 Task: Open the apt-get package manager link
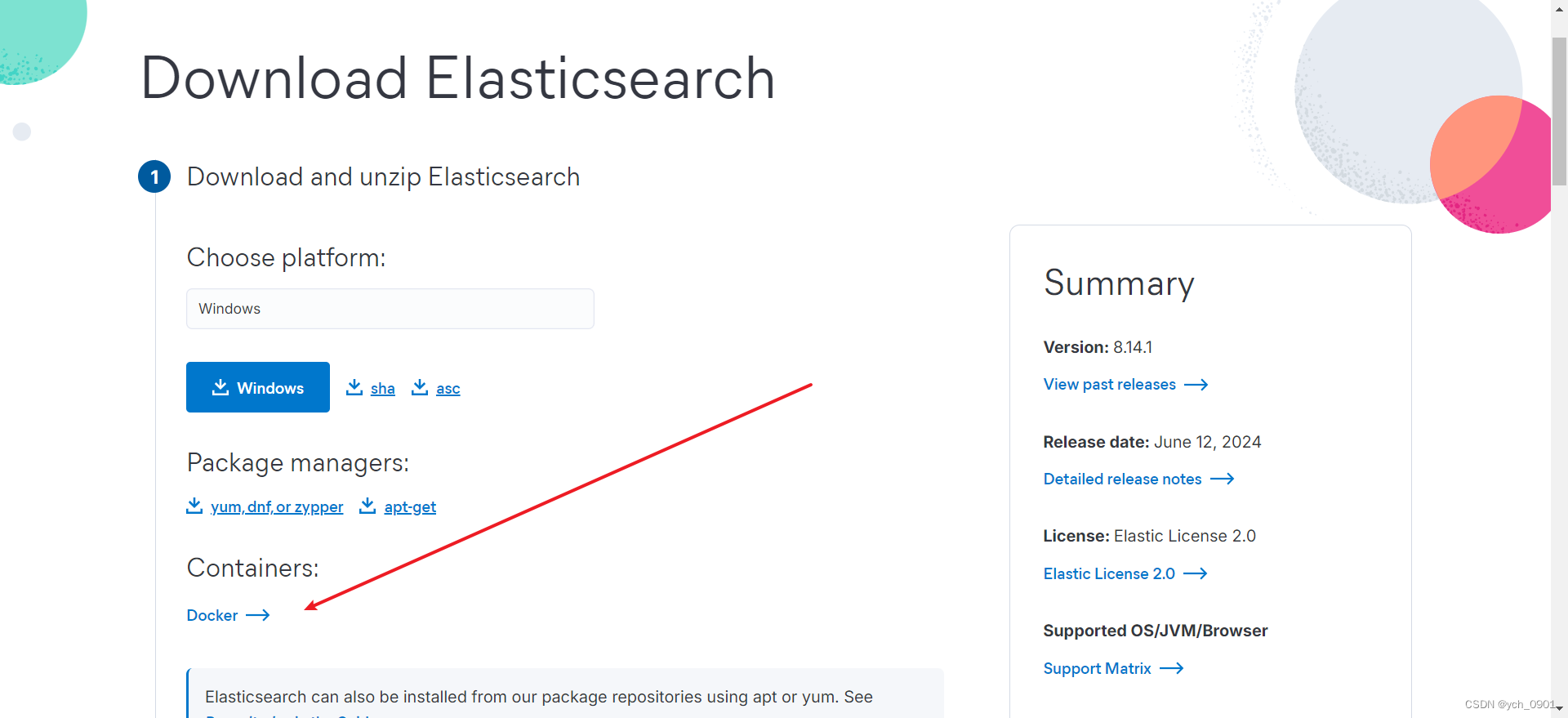click(x=409, y=506)
